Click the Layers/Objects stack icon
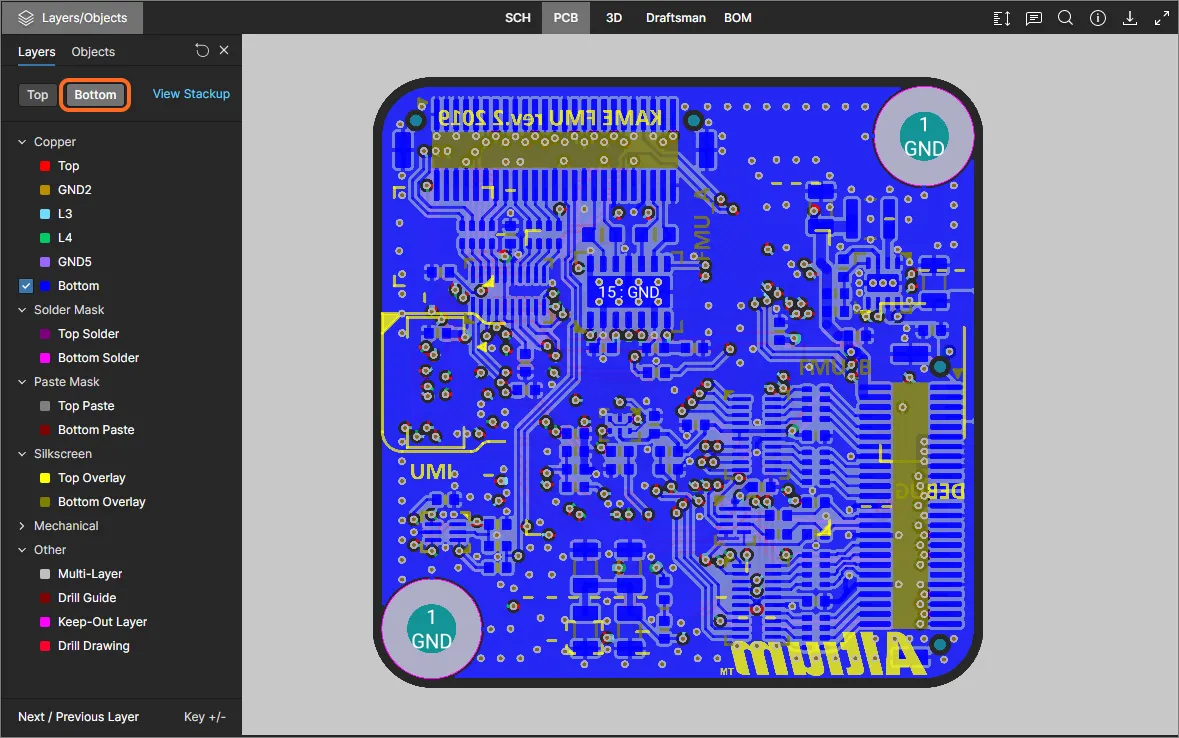Image resolution: width=1179 pixels, height=738 pixels. 26,18
